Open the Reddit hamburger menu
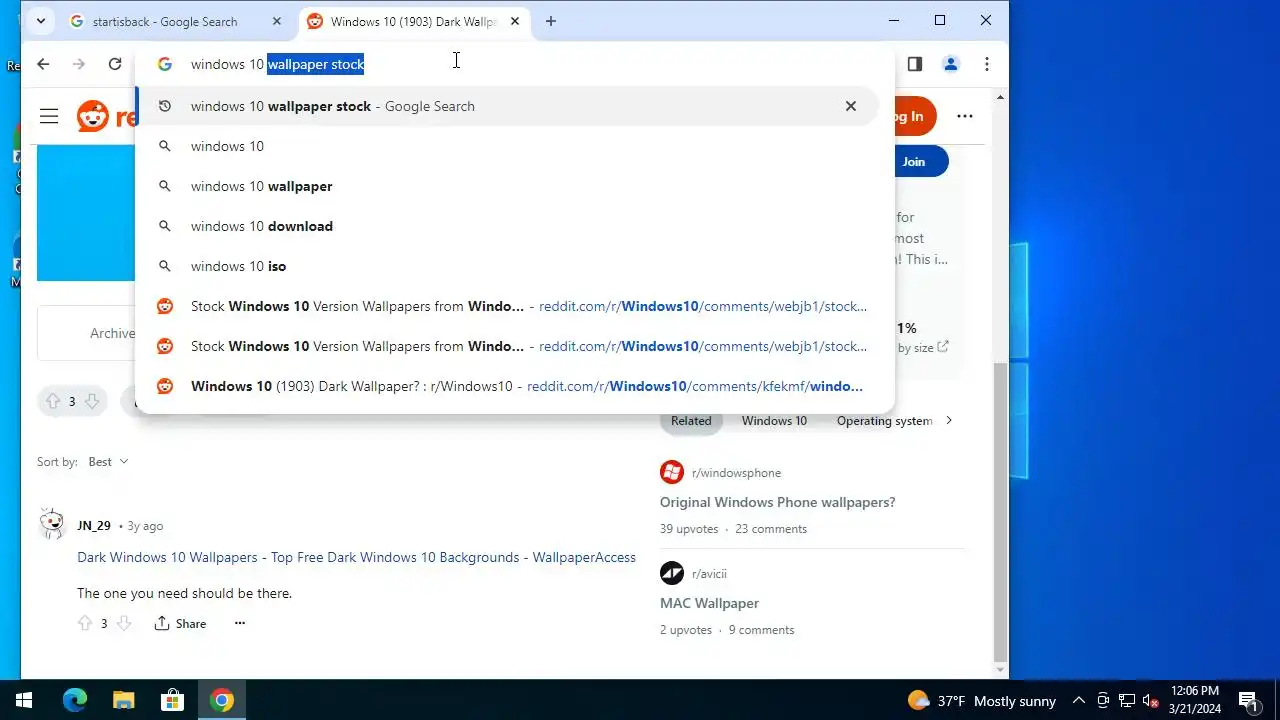The image size is (1280, 720). coord(49,116)
